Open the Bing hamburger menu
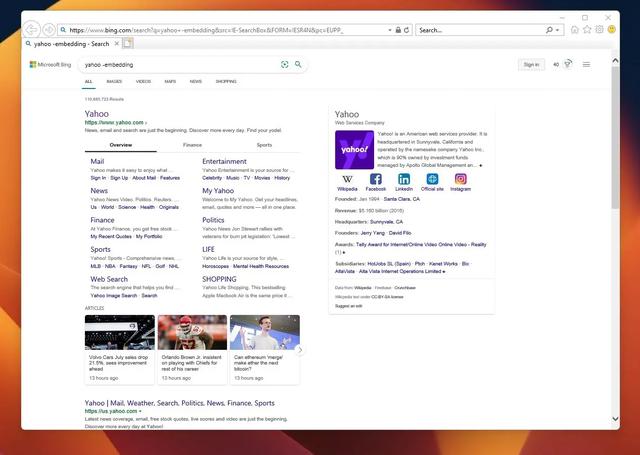Image resolution: width=640 pixels, height=455 pixels. (x=586, y=65)
